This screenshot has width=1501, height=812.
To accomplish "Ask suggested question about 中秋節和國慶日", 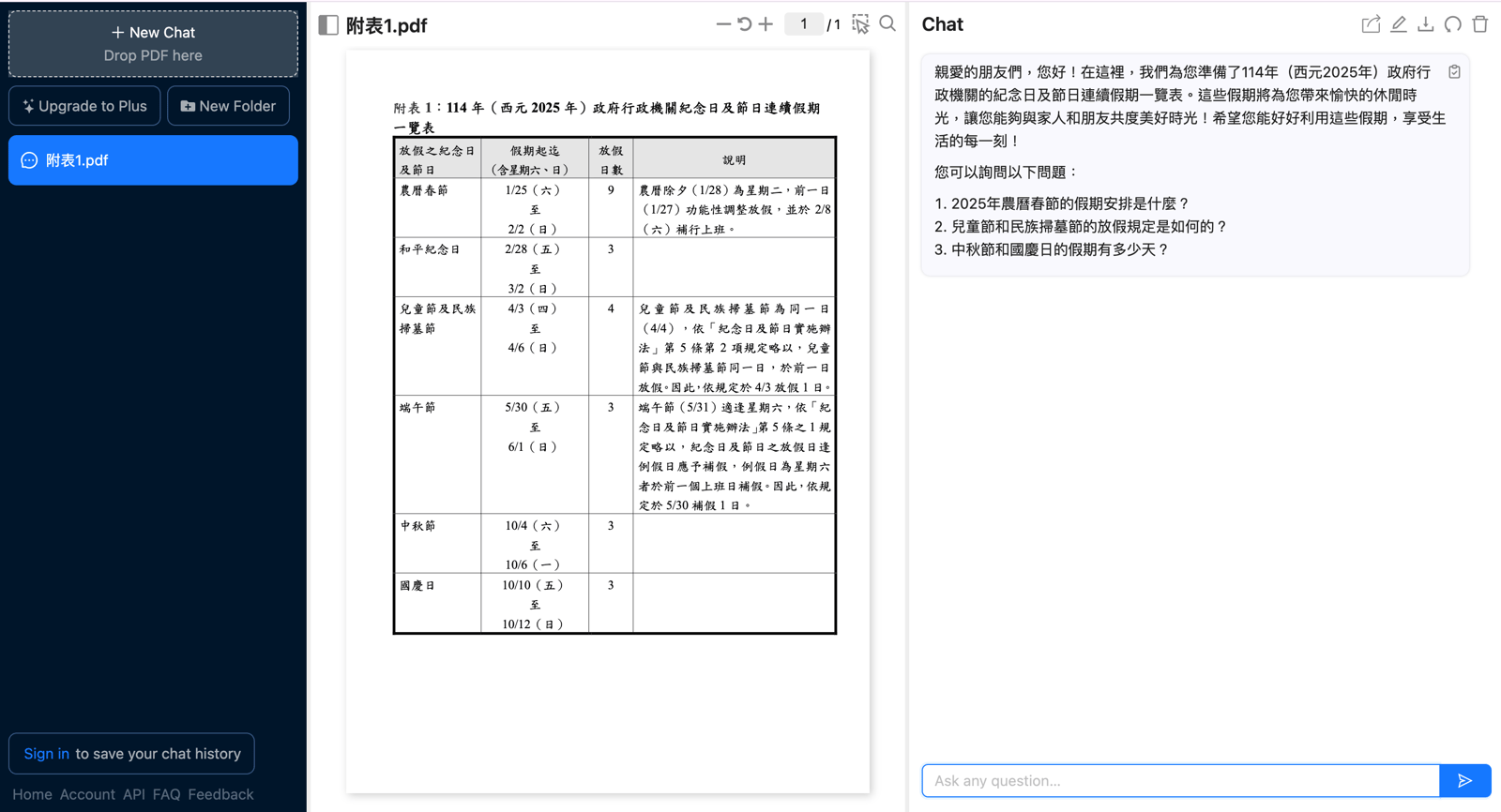I will 1060,250.
